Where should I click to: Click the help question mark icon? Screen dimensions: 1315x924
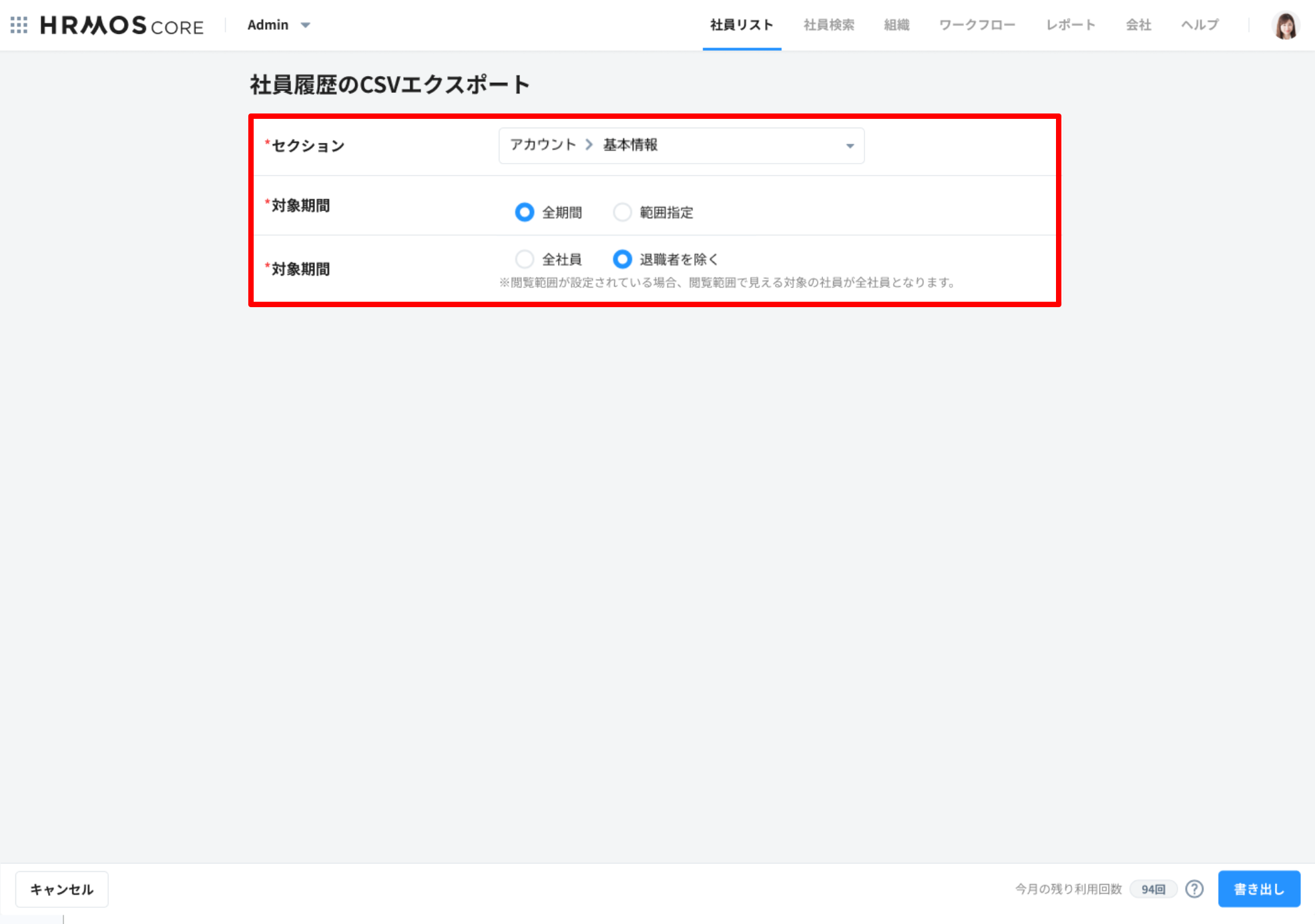(x=1194, y=889)
